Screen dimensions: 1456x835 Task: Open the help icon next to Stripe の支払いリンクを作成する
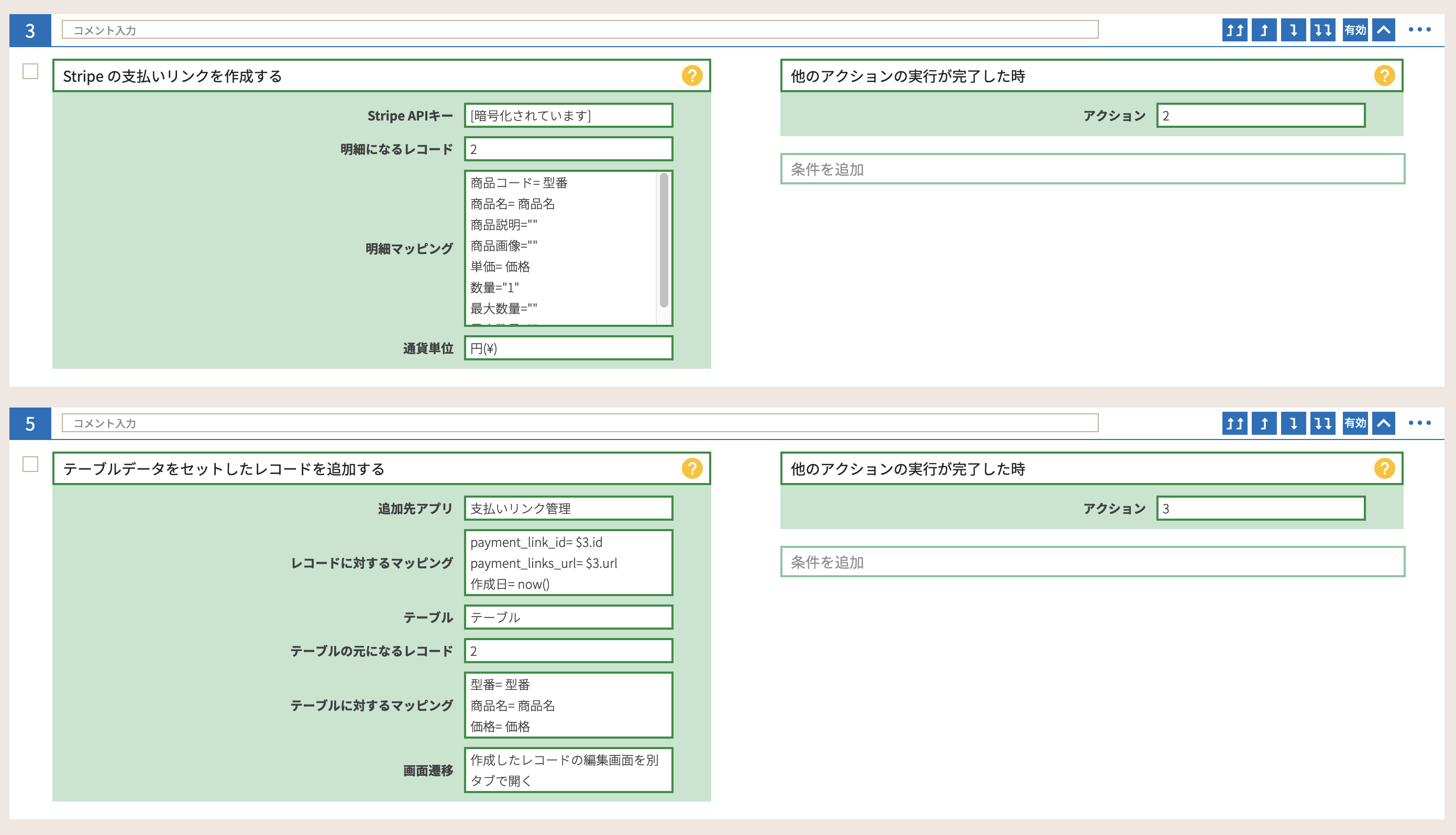[693, 75]
